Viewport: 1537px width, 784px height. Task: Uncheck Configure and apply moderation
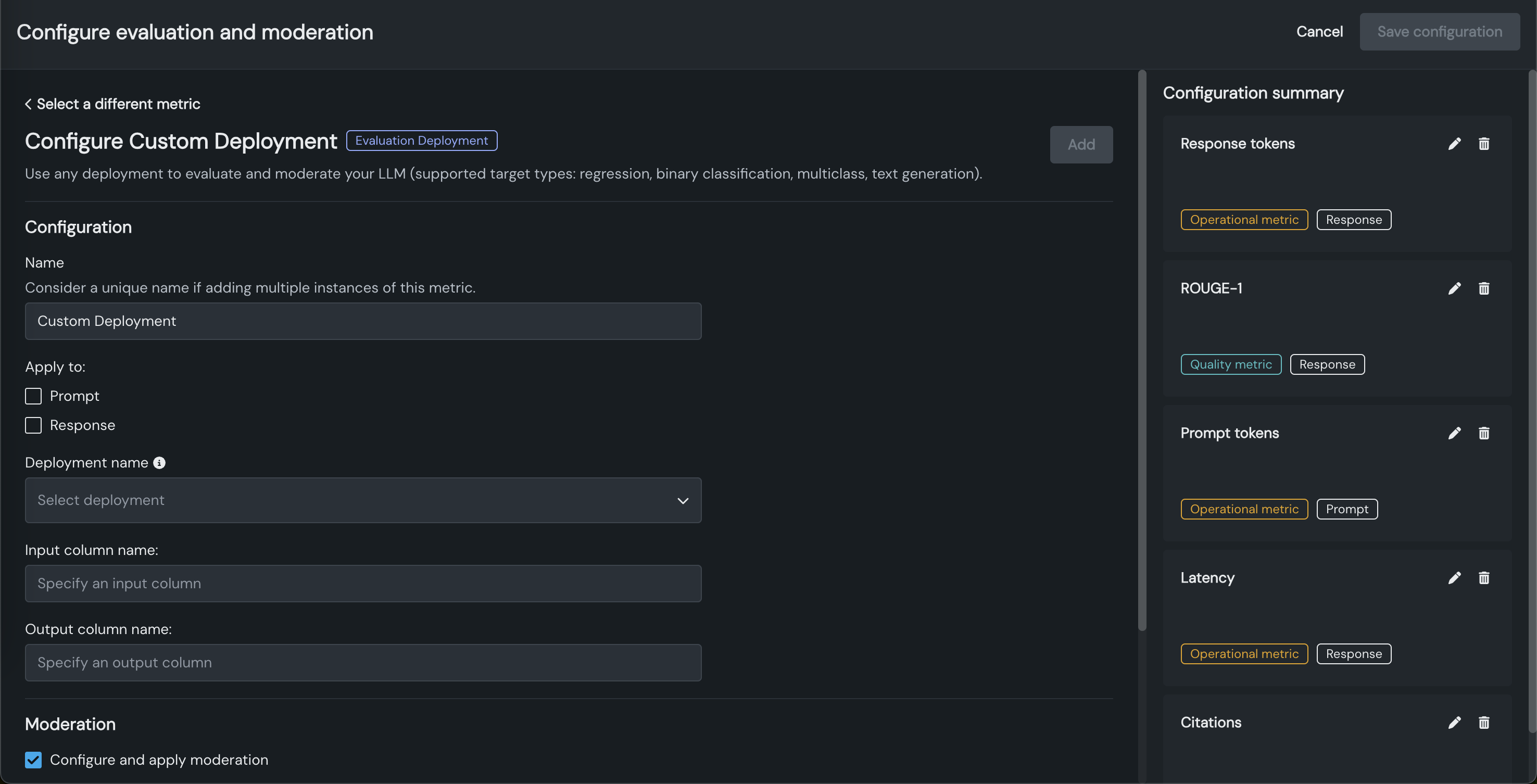[x=33, y=760]
